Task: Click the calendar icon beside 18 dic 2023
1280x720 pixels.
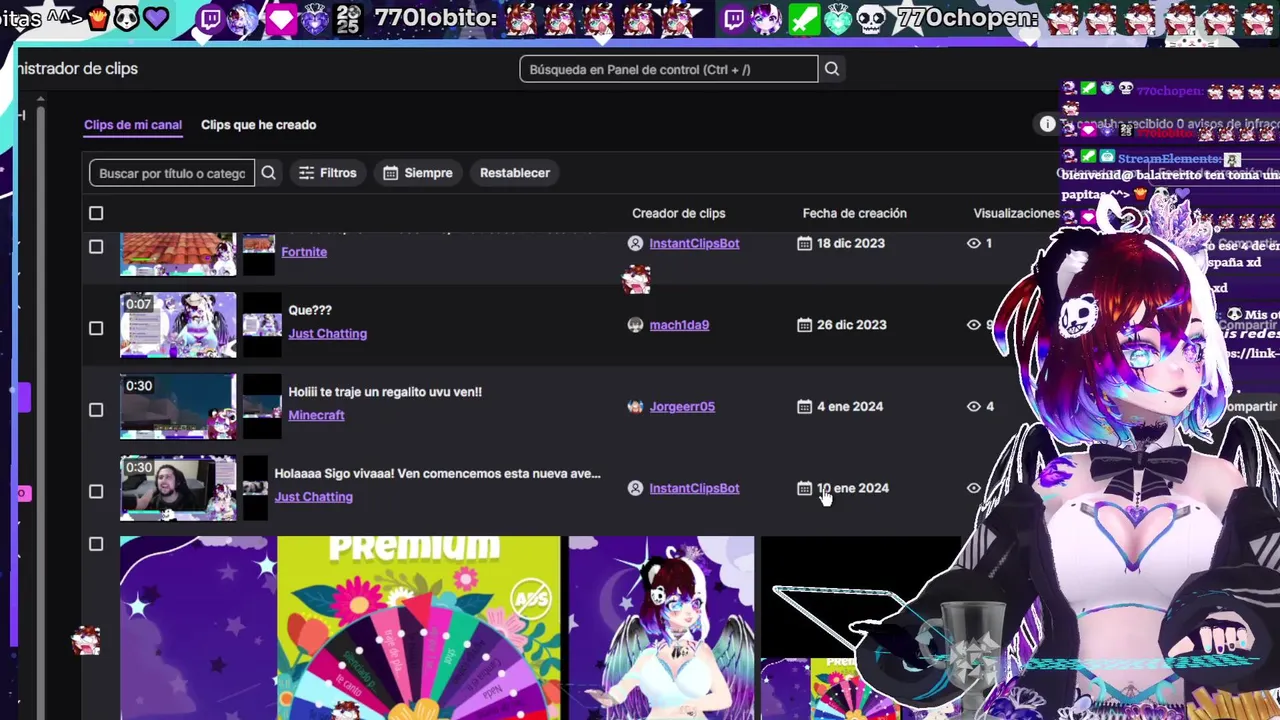Action: point(804,243)
